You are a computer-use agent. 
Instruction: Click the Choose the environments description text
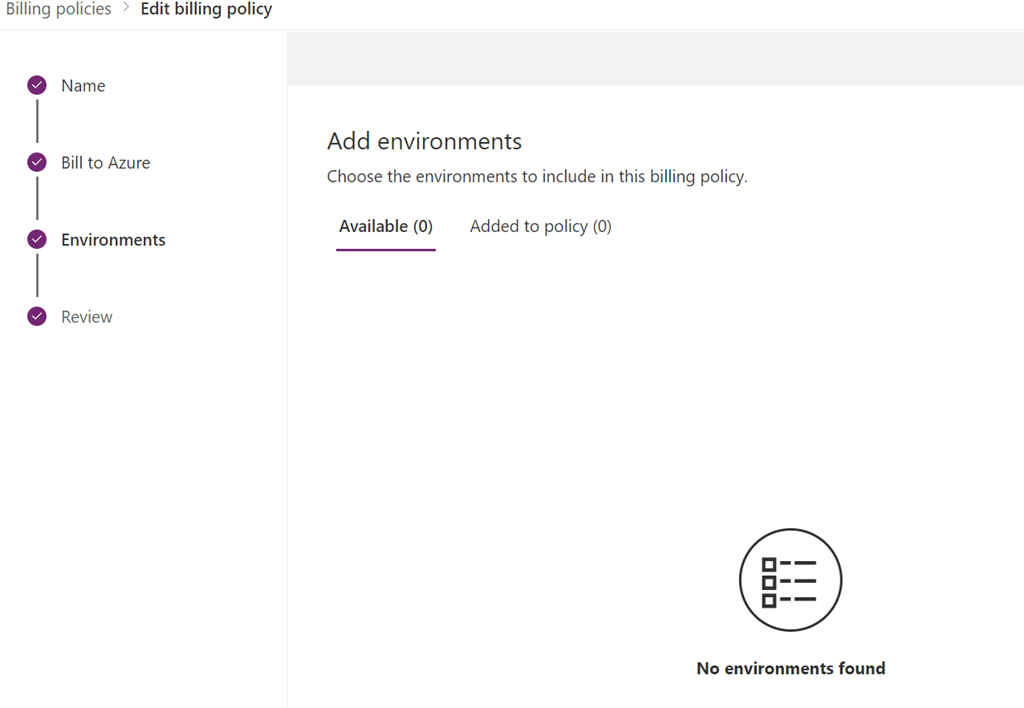click(x=537, y=177)
